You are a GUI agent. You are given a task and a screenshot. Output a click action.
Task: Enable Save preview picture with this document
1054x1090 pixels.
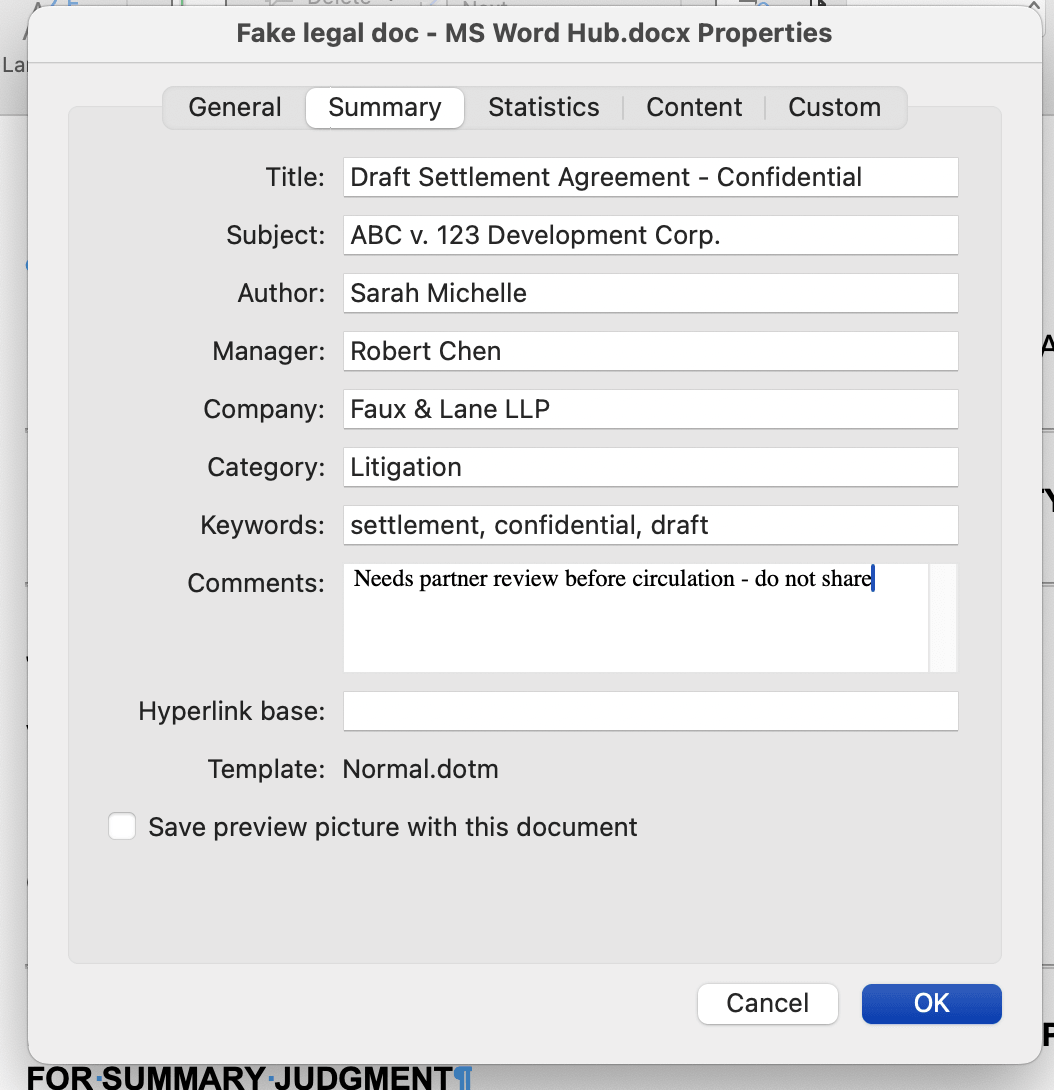pyautogui.click(x=122, y=827)
